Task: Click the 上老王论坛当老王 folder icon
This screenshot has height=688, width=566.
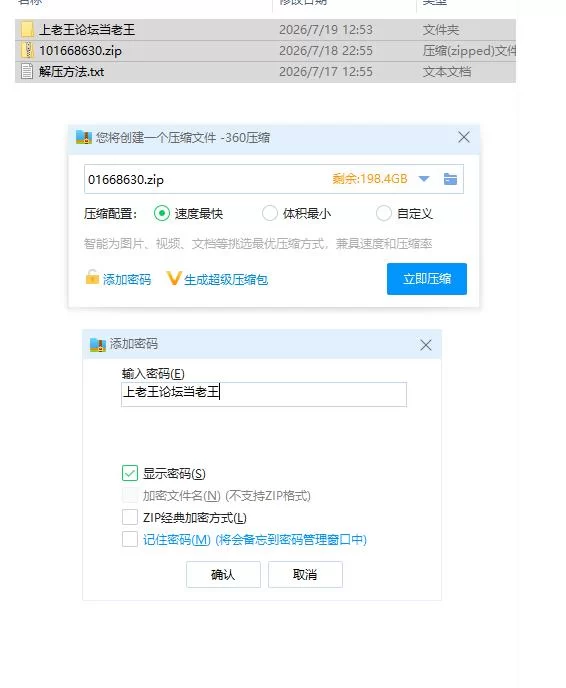Action: click(x=27, y=29)
